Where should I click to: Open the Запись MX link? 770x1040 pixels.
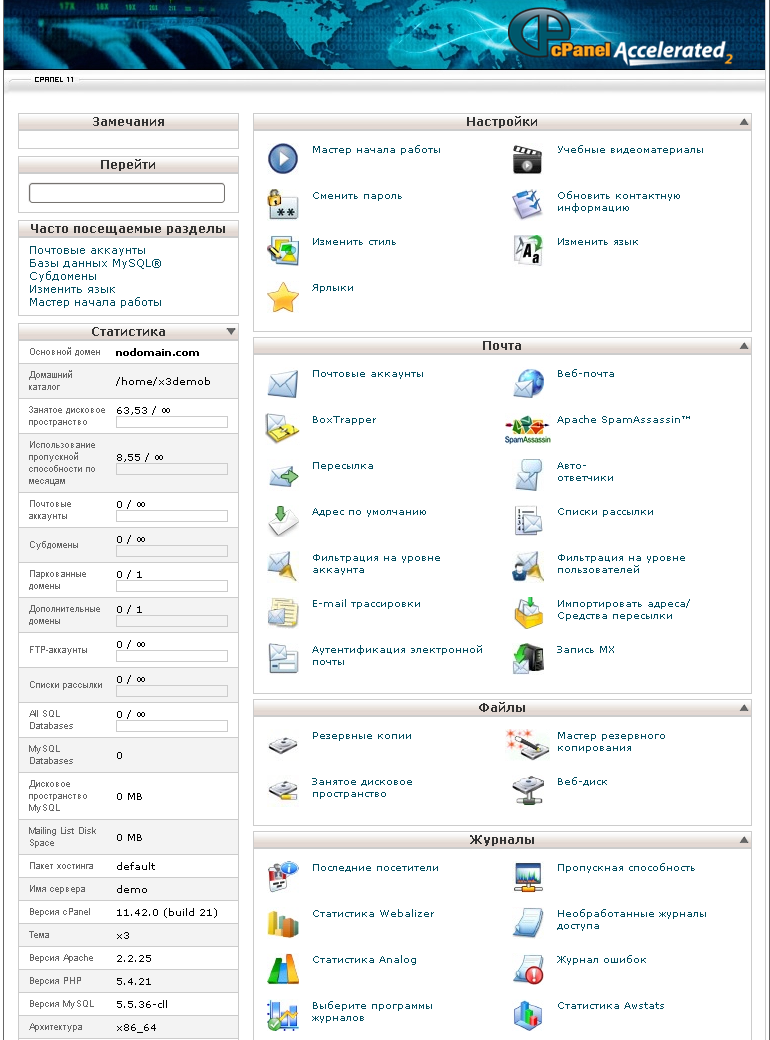tap(586, 649)
